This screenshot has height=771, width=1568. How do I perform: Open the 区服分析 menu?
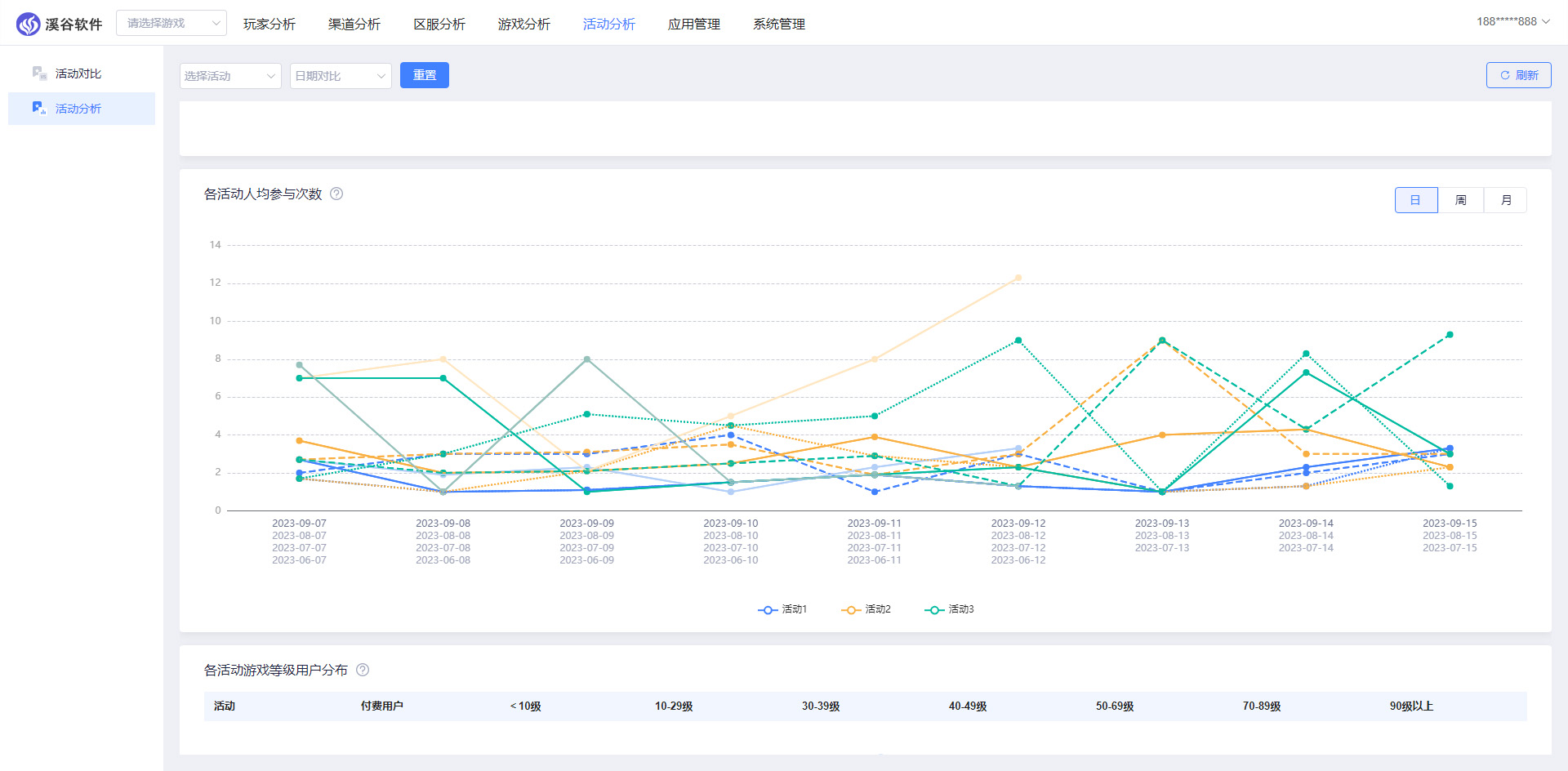pyautogui.click(x=439, y=25)
